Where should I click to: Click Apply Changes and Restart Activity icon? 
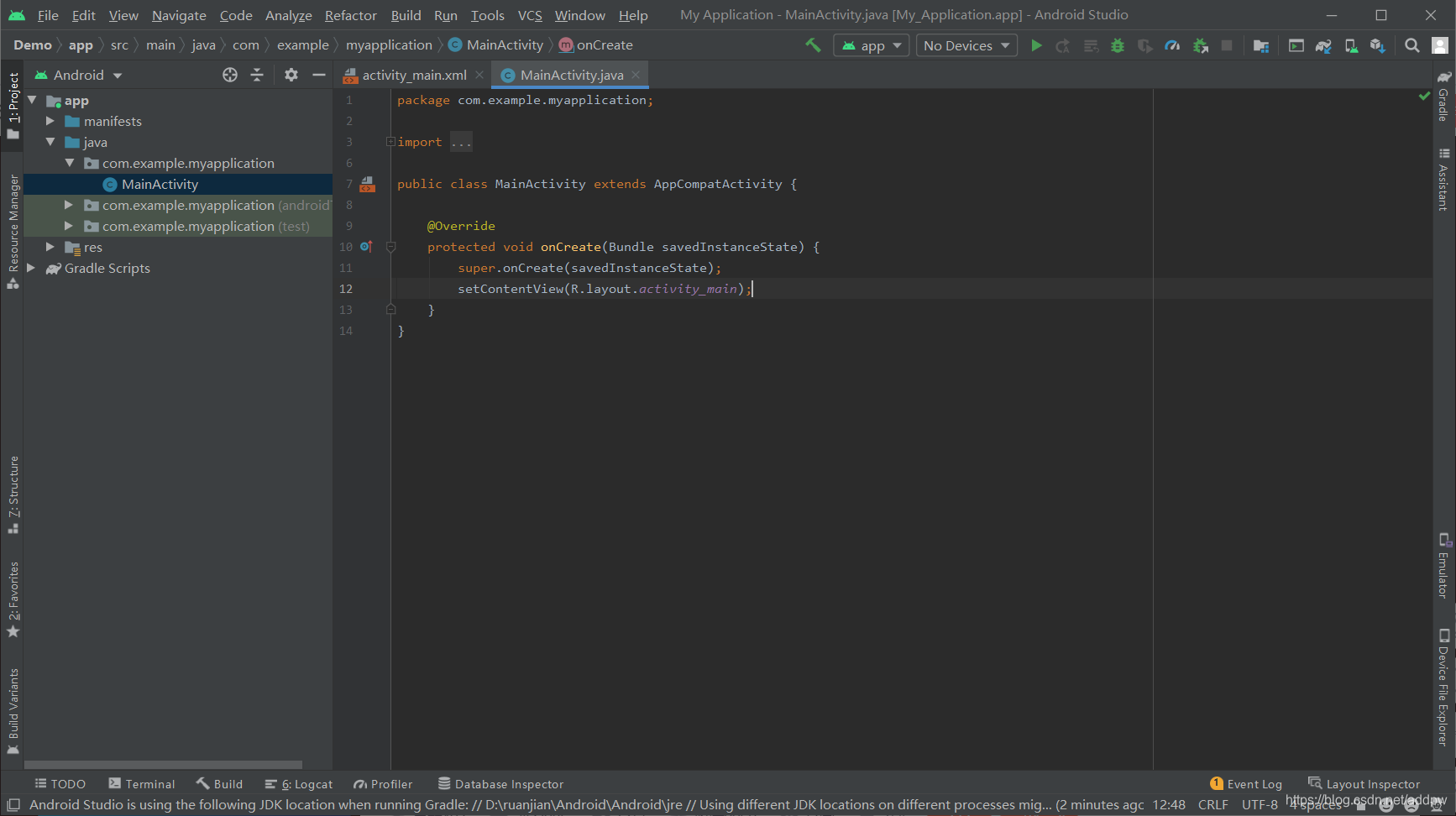pyautogui.click(x=1063, y=45)
